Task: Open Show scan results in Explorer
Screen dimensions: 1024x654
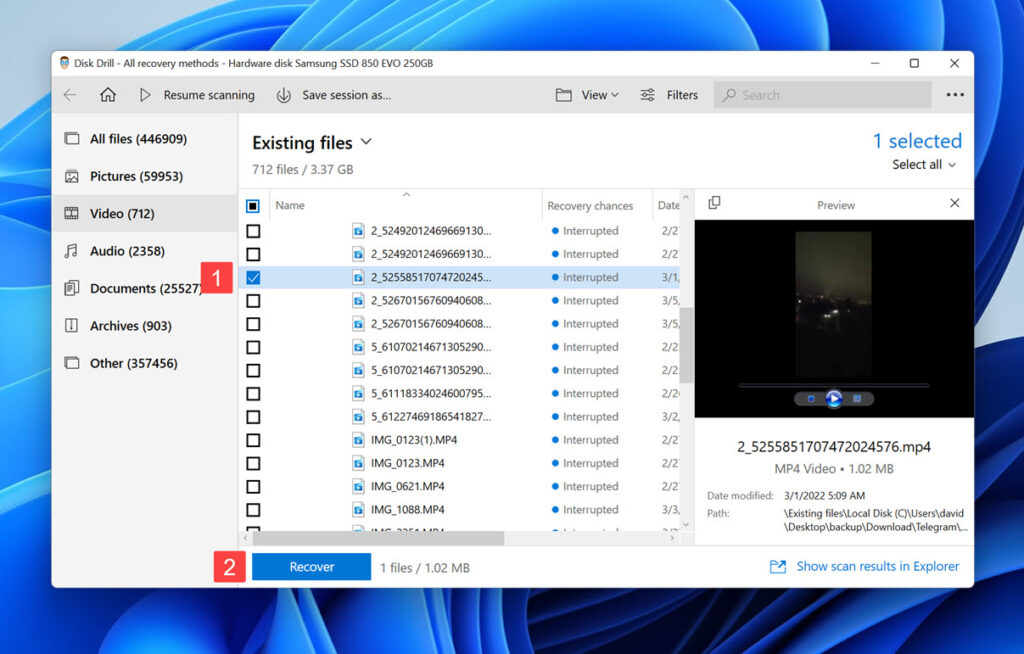Action: tap(877, 566)
